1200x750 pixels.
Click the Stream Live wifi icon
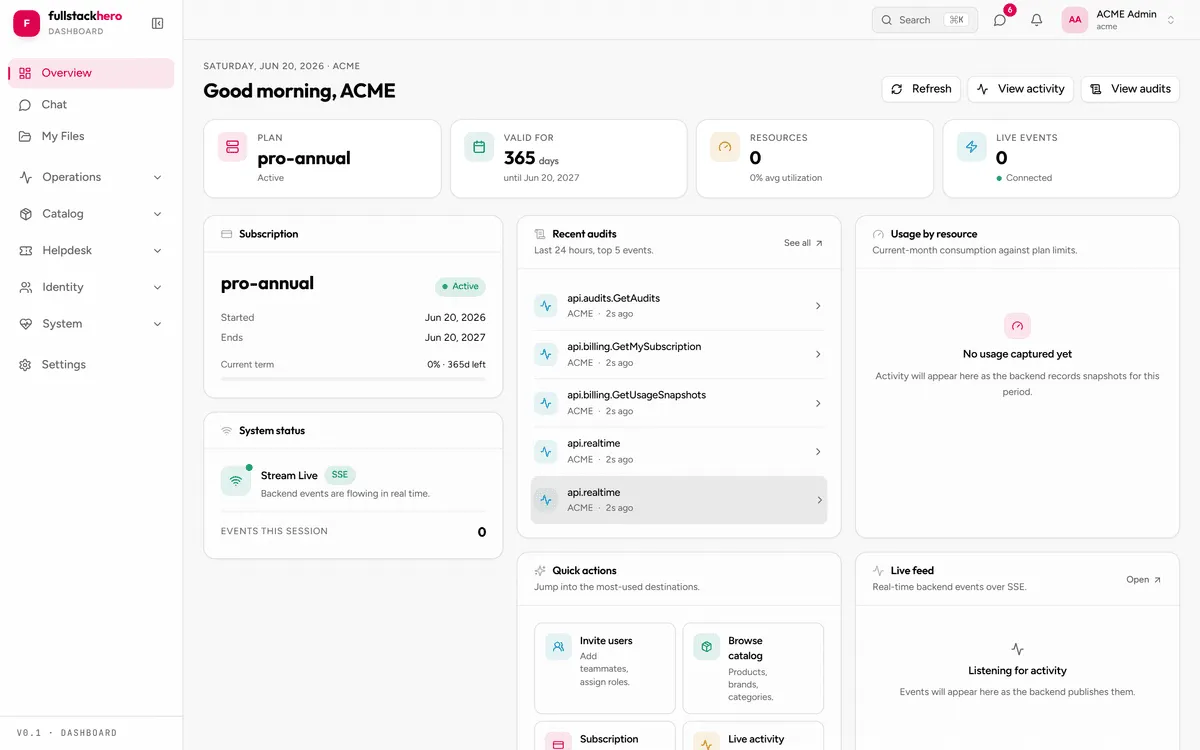(236, 481)
